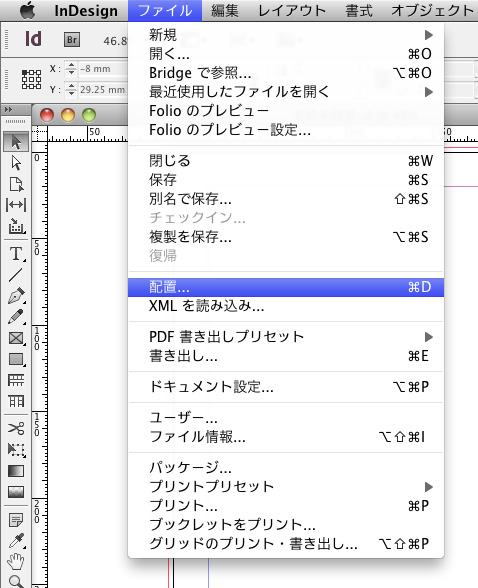This screenshot has height=588, width=478.
Task: Select the Hand tool
Action: click(16, 561)
